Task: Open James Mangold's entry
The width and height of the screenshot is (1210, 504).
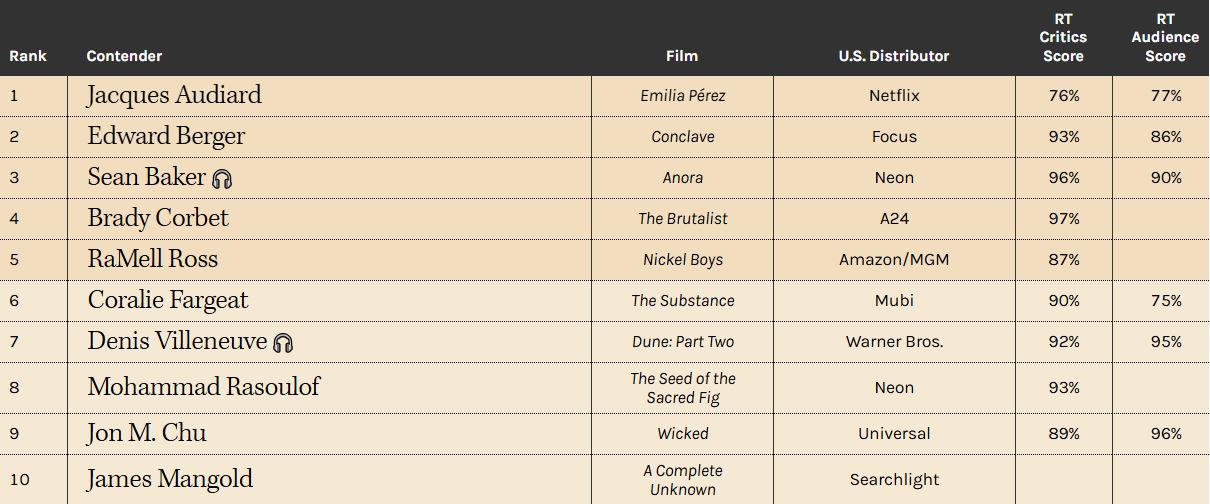Action: [x=170, y=479]
